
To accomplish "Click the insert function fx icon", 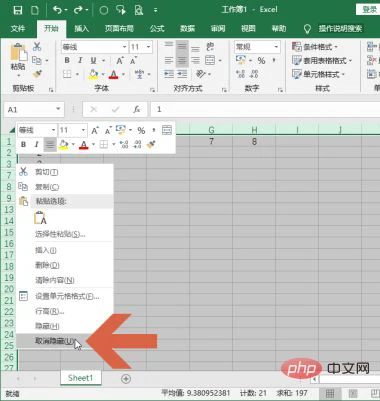I will click(137, 109).
